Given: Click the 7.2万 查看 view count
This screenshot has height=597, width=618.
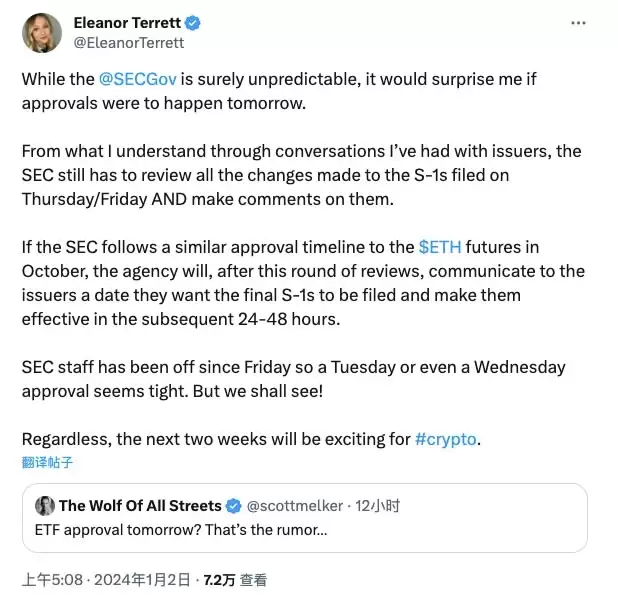Looking at the screenshot, I should pyautogui.click(x=237, y=579).
